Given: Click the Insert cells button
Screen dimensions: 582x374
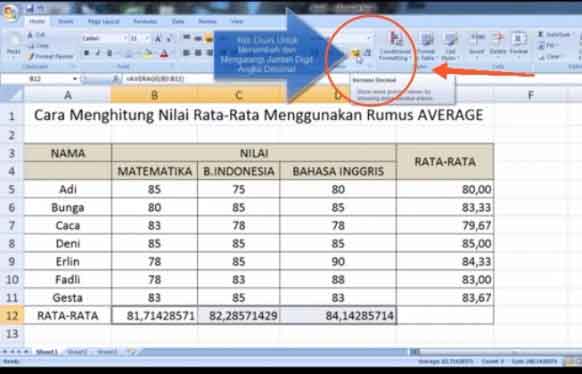Looking at the screenshot, I should coord(477,46).
